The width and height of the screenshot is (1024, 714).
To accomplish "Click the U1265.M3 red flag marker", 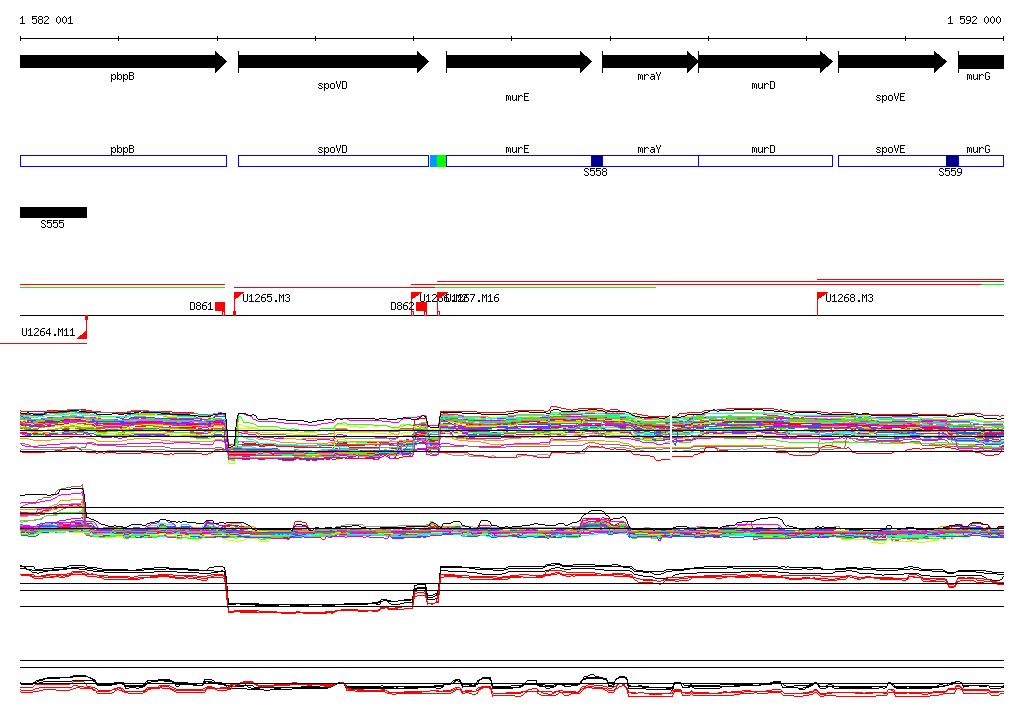I will point(238,297).
